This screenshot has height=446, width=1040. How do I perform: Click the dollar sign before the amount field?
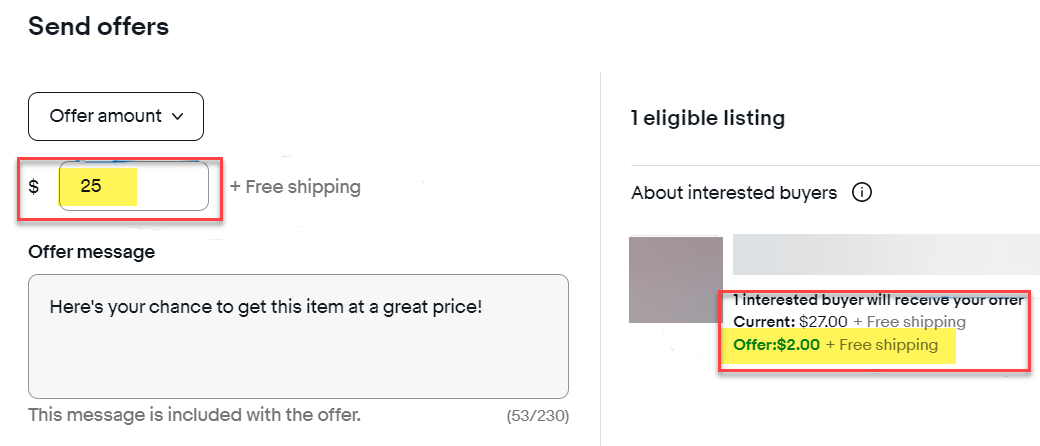point(33,187)
